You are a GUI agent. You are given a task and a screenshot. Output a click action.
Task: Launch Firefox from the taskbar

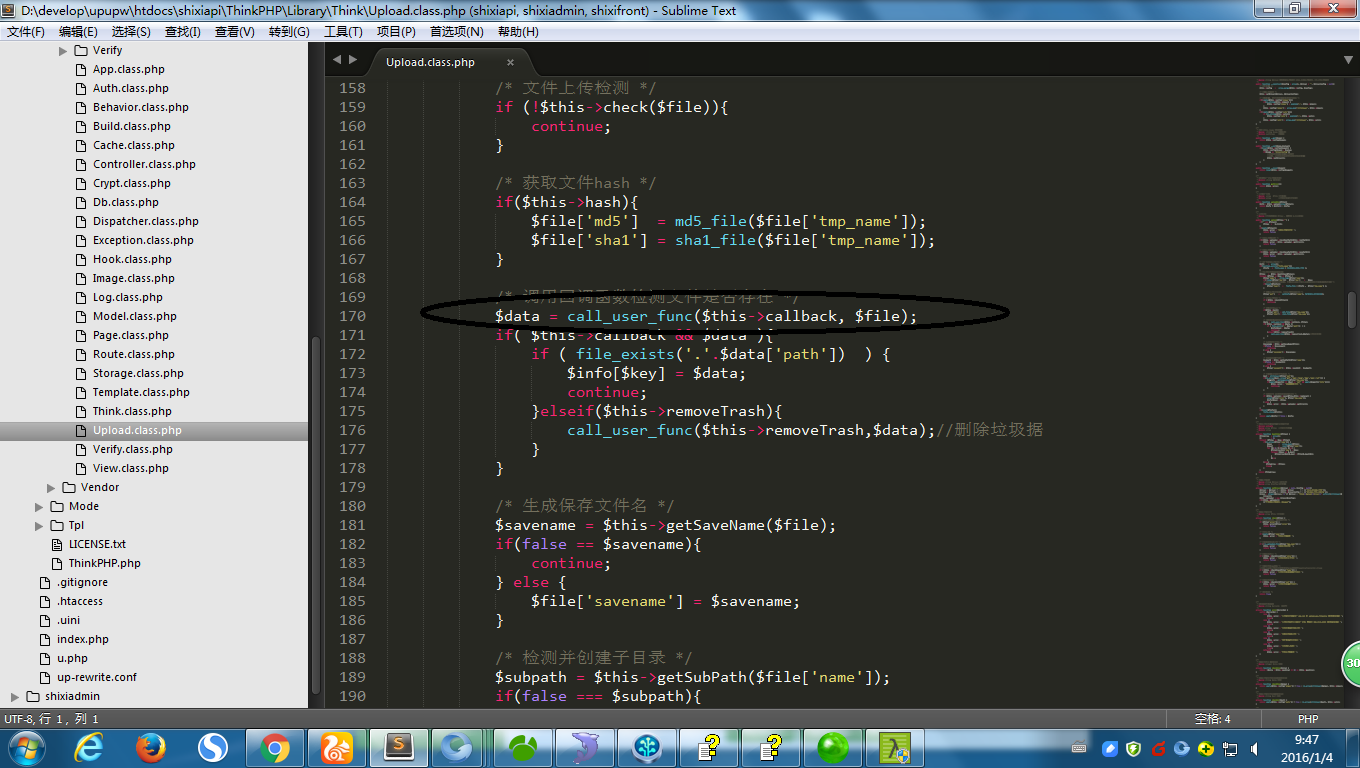tap(151, 747)
